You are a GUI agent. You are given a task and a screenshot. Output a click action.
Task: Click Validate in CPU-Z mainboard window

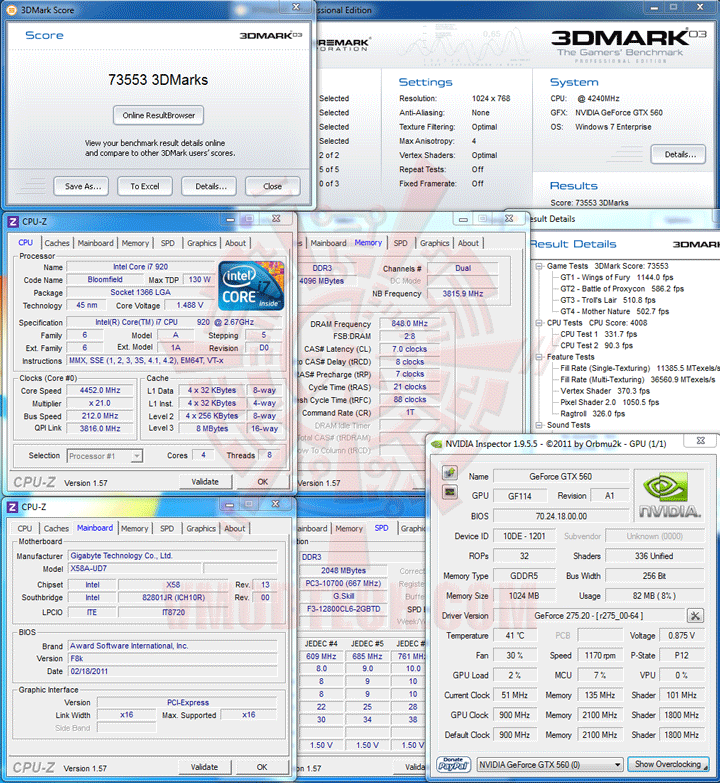[x=204, y=767]
